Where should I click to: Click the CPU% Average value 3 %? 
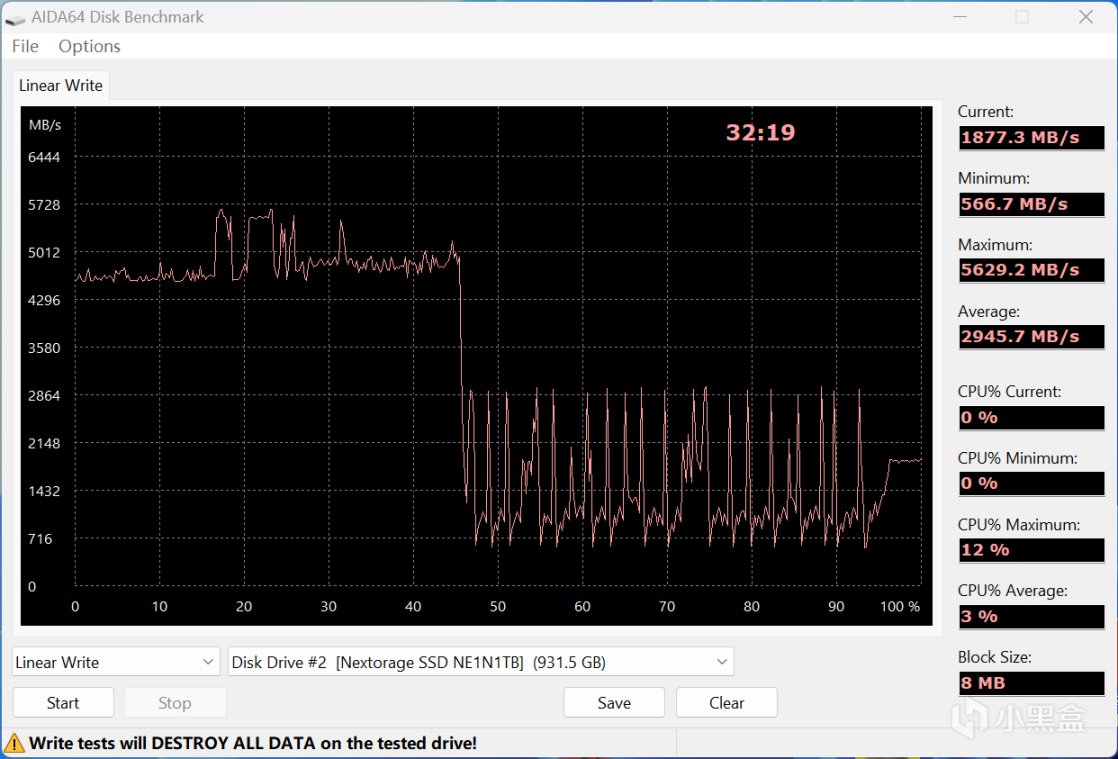(x=1032, y=616)
